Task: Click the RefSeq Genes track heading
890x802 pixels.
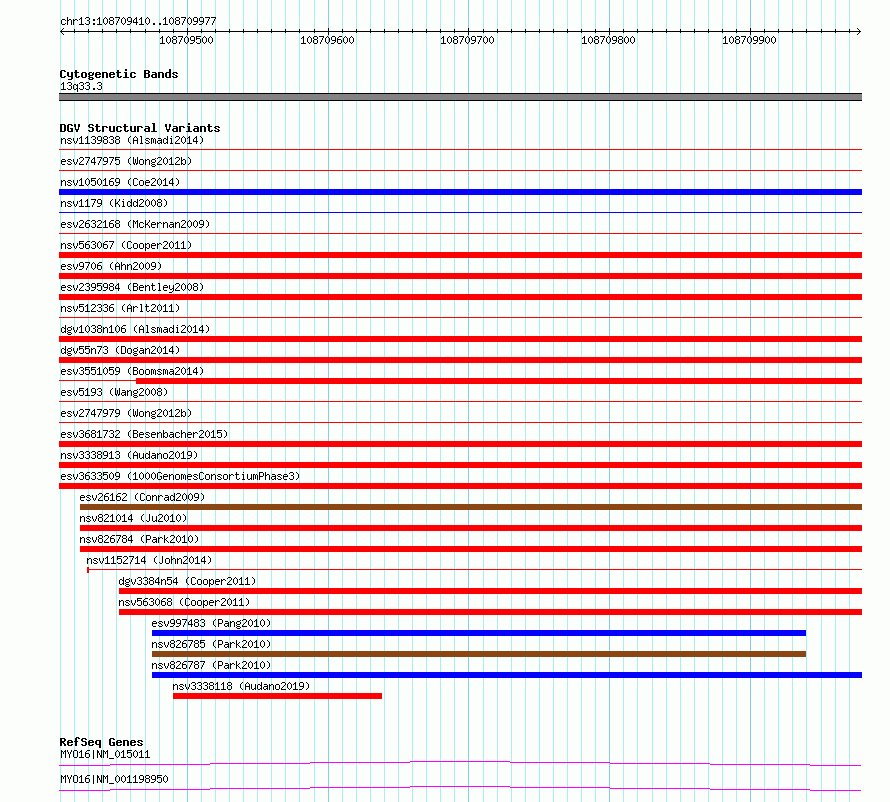Action: [x=101, y=742]
